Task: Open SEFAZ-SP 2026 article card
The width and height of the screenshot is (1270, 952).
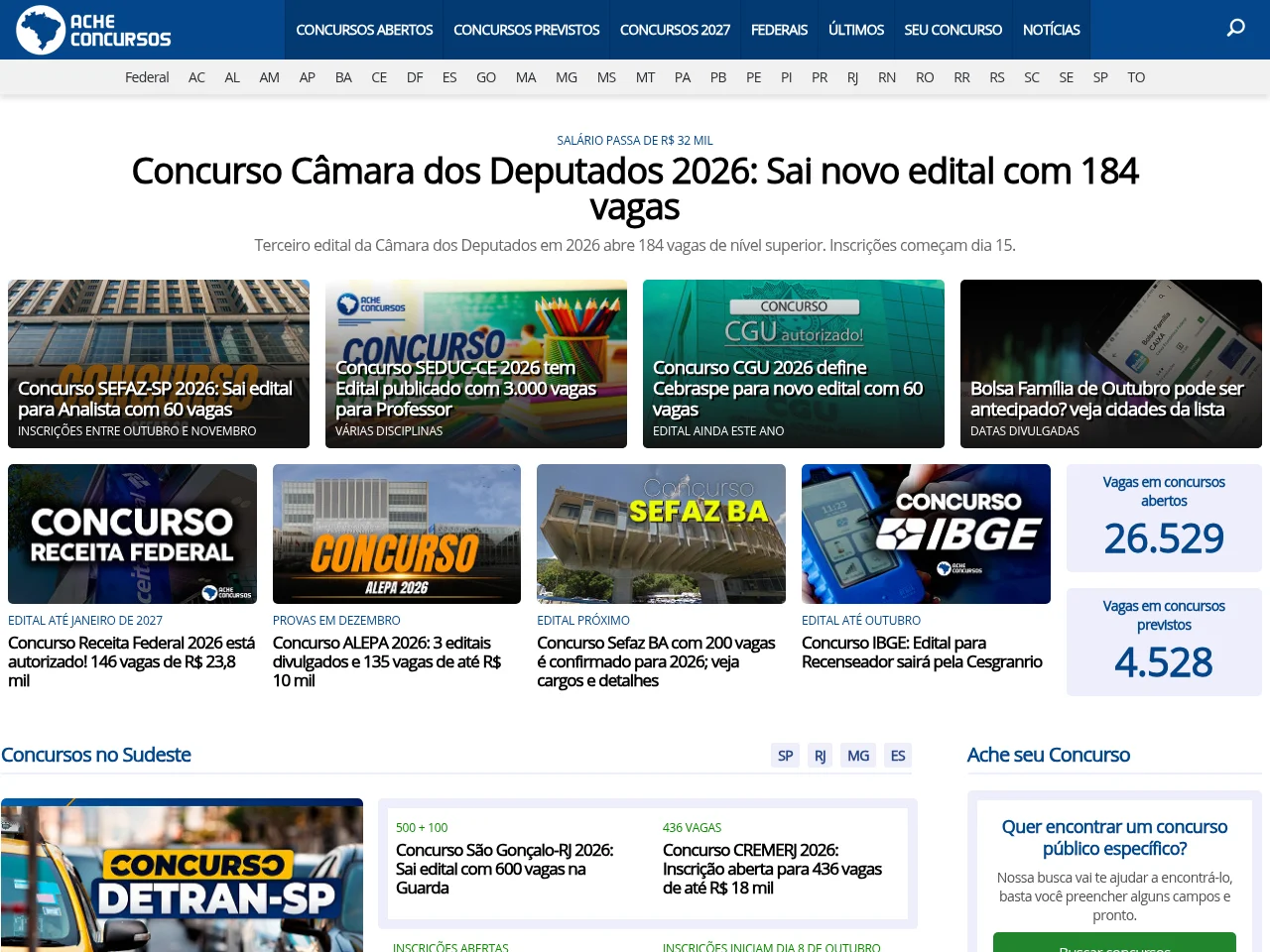Action: pos(159,364)
